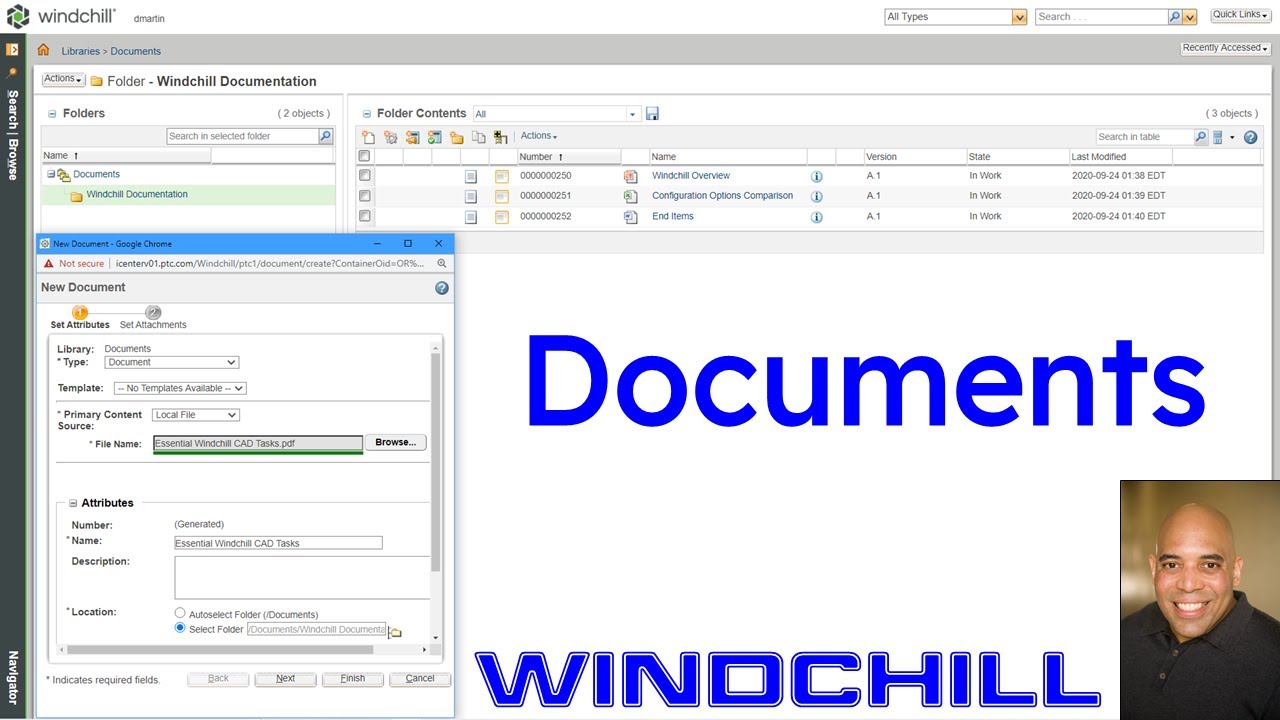Click the document Name input field
Image resolution: width=1280 pixels, height=720 pixels.
278,543
